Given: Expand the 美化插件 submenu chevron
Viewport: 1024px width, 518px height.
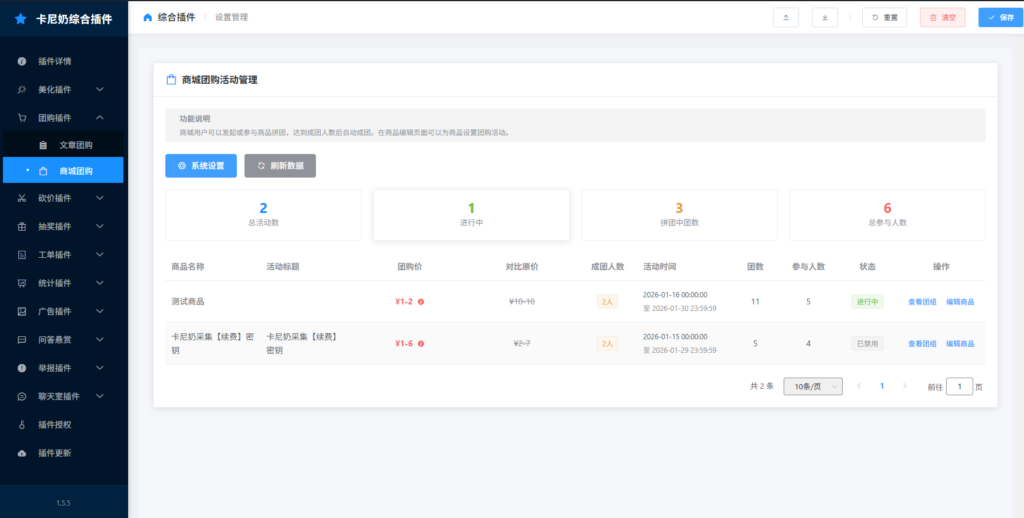Looking at the screenshot, I should point(100,89).
